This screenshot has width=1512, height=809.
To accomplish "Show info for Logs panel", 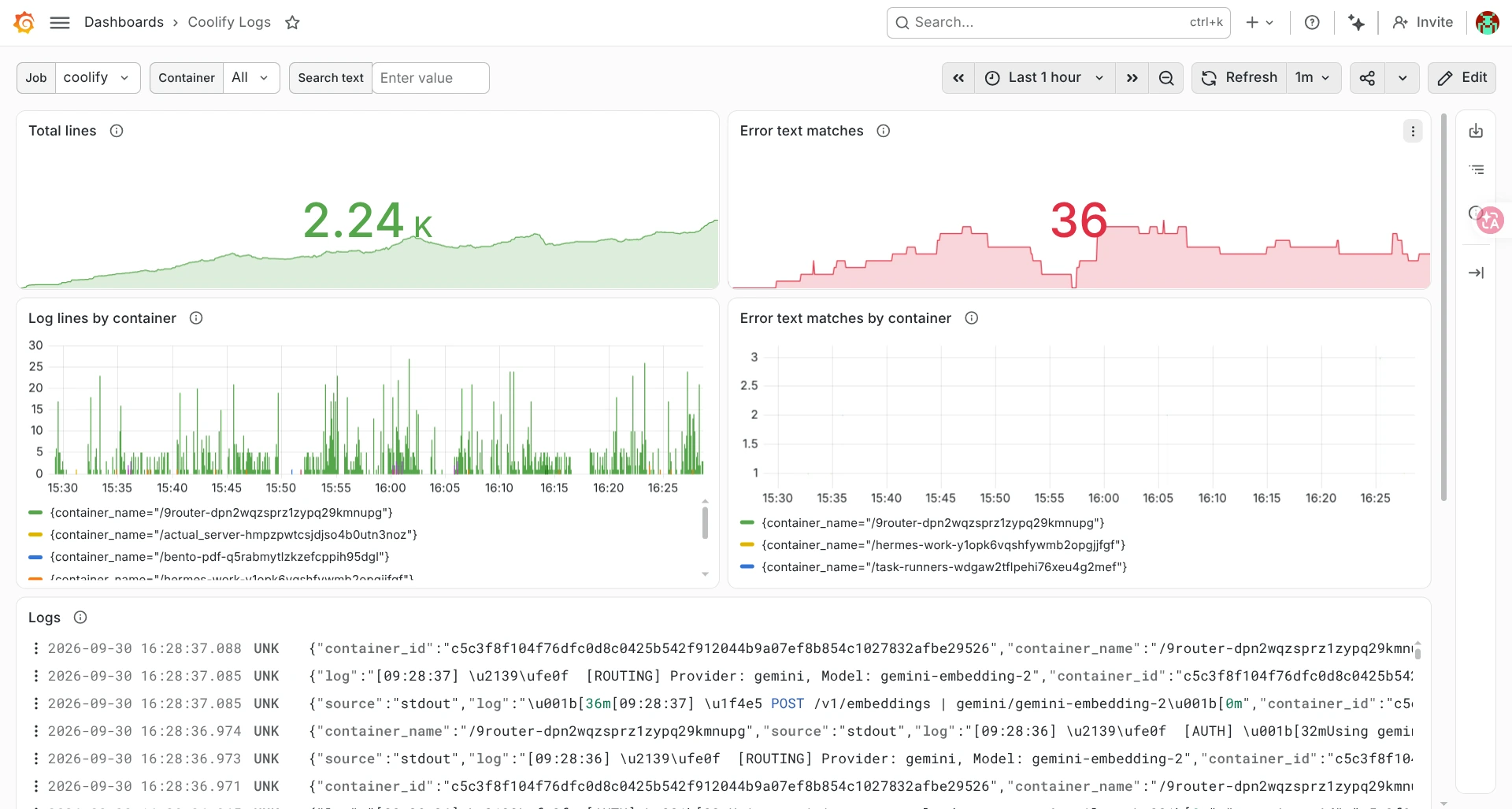I will point(80,618).
